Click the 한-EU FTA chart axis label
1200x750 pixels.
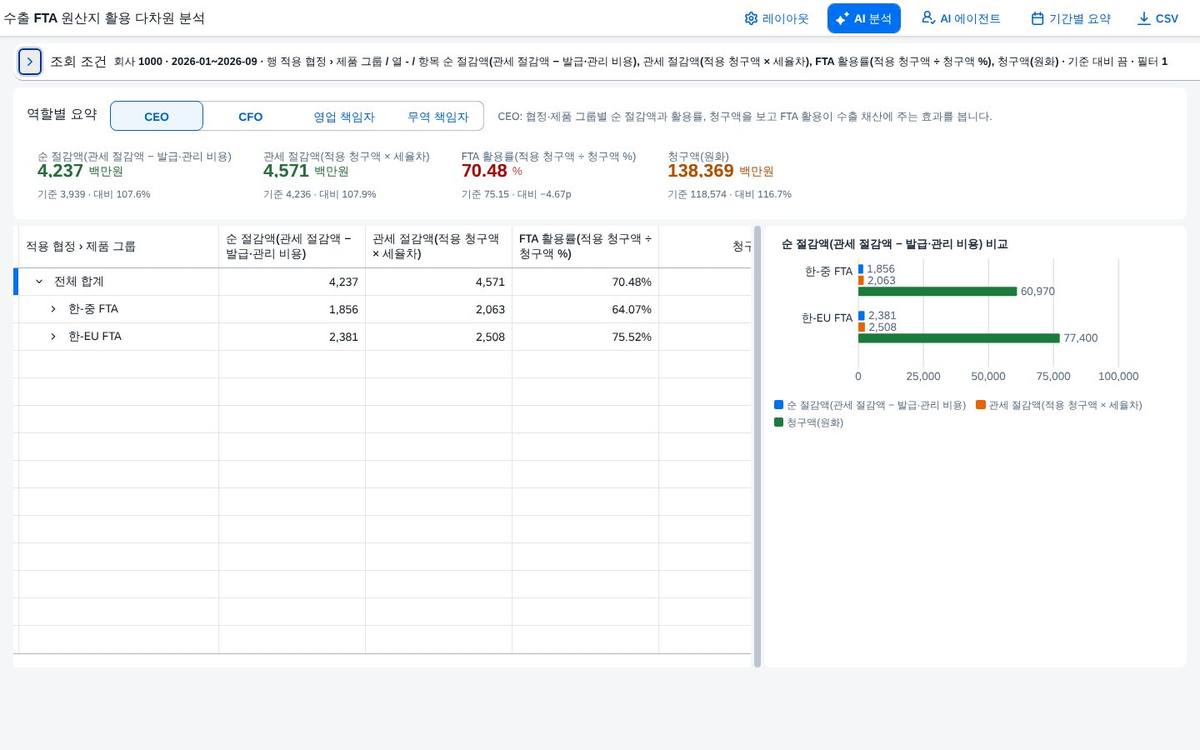coord(827,318)
